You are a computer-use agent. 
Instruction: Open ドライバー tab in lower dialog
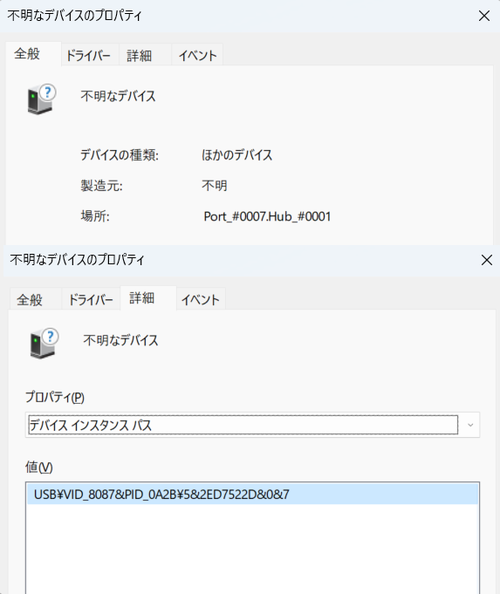tap(91, 300)
